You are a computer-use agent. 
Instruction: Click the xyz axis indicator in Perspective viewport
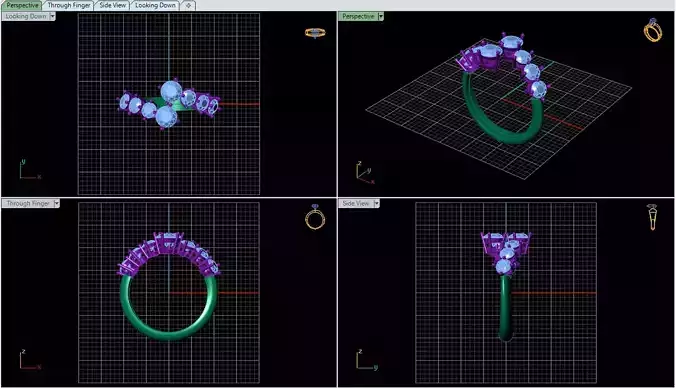(366, 173)
